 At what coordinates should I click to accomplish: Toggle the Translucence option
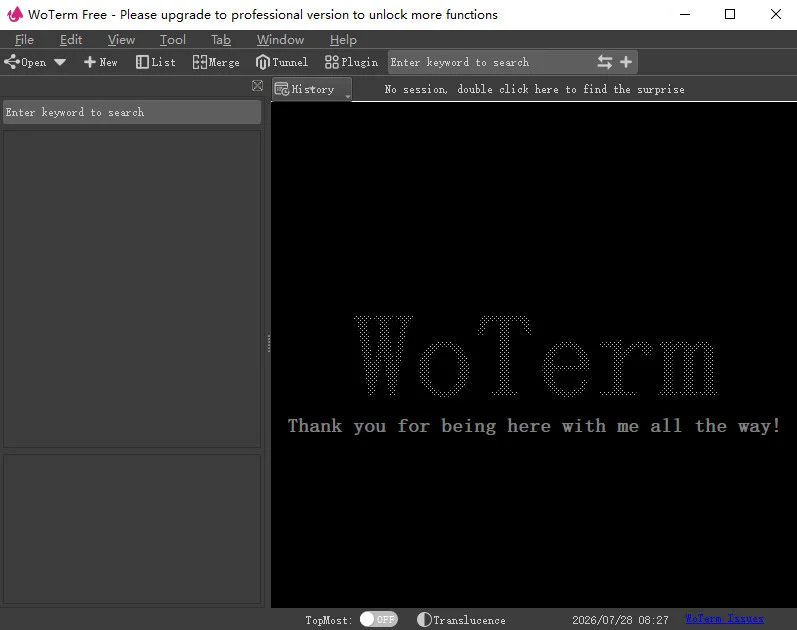click(461, 619)
